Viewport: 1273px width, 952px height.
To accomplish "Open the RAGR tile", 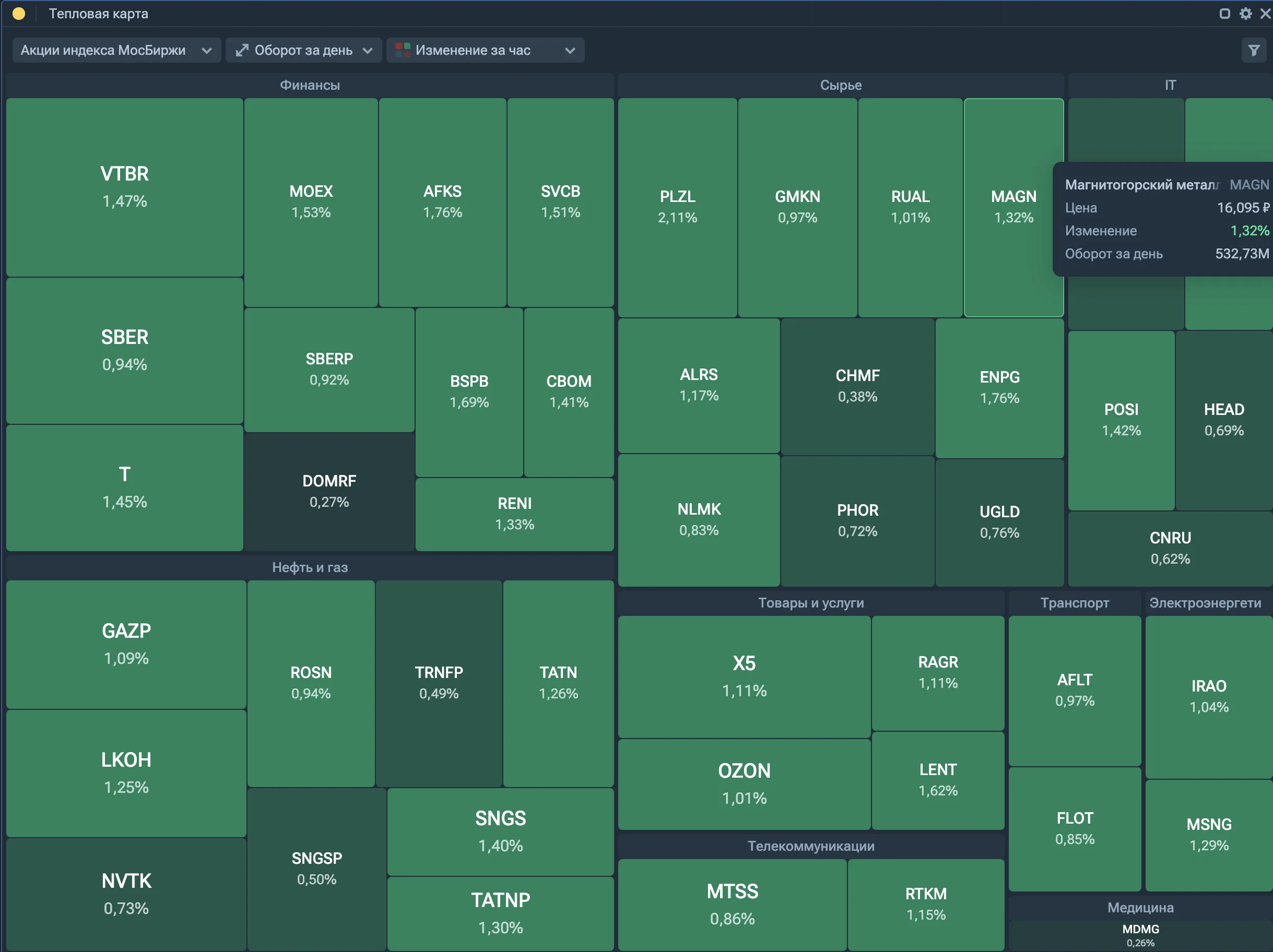I will [x=938, y=673].
